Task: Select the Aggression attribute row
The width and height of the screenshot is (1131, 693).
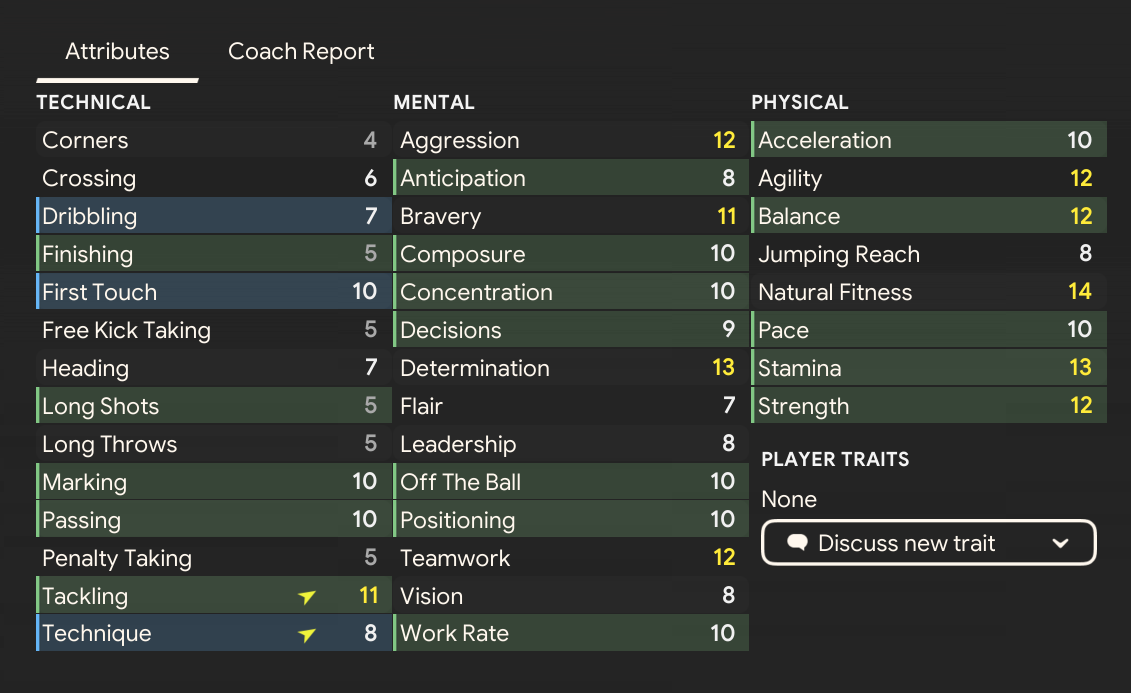Action: pos(570,141)
